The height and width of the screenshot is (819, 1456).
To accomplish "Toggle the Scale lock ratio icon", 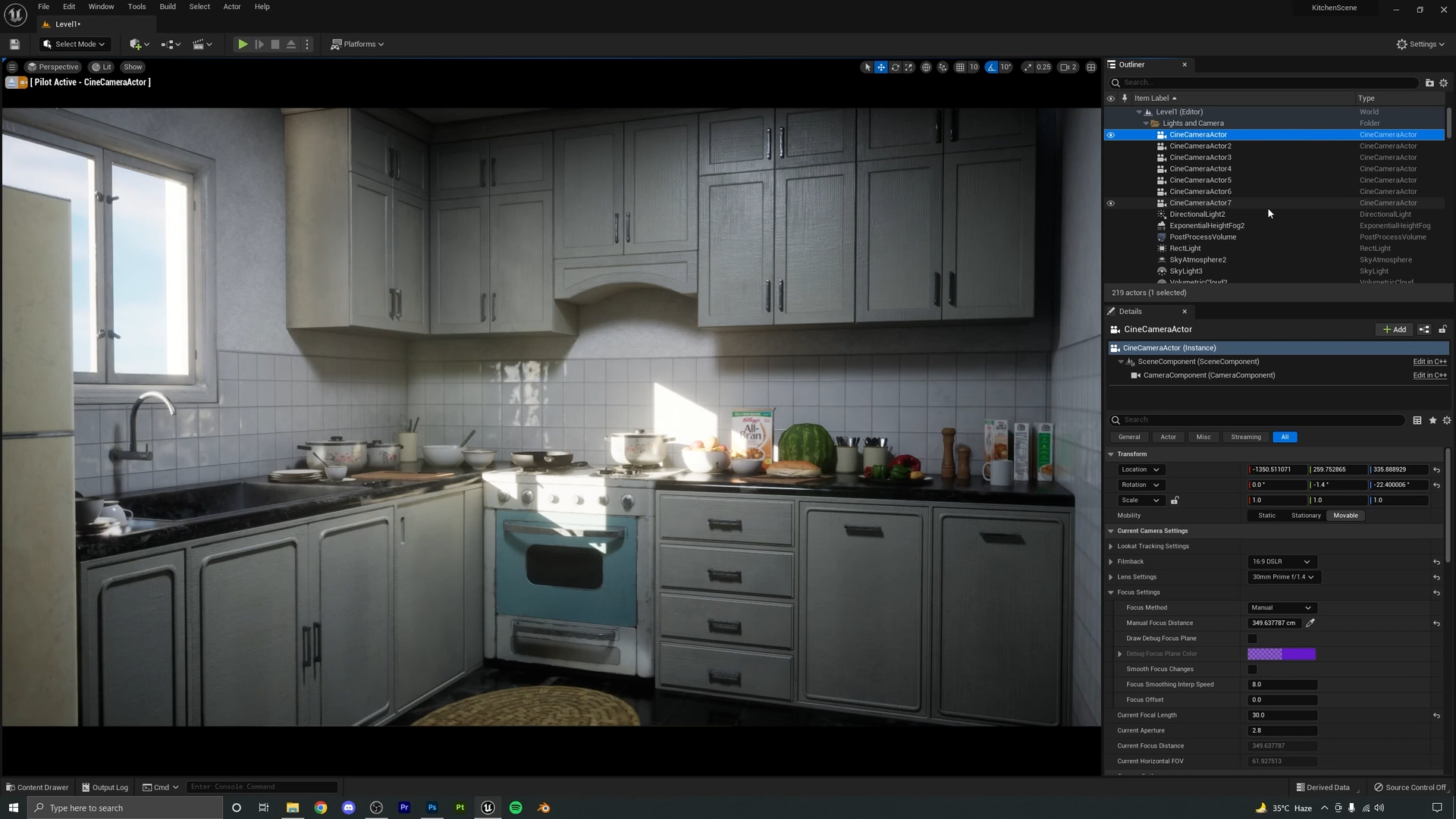I will click(1175, 500).
